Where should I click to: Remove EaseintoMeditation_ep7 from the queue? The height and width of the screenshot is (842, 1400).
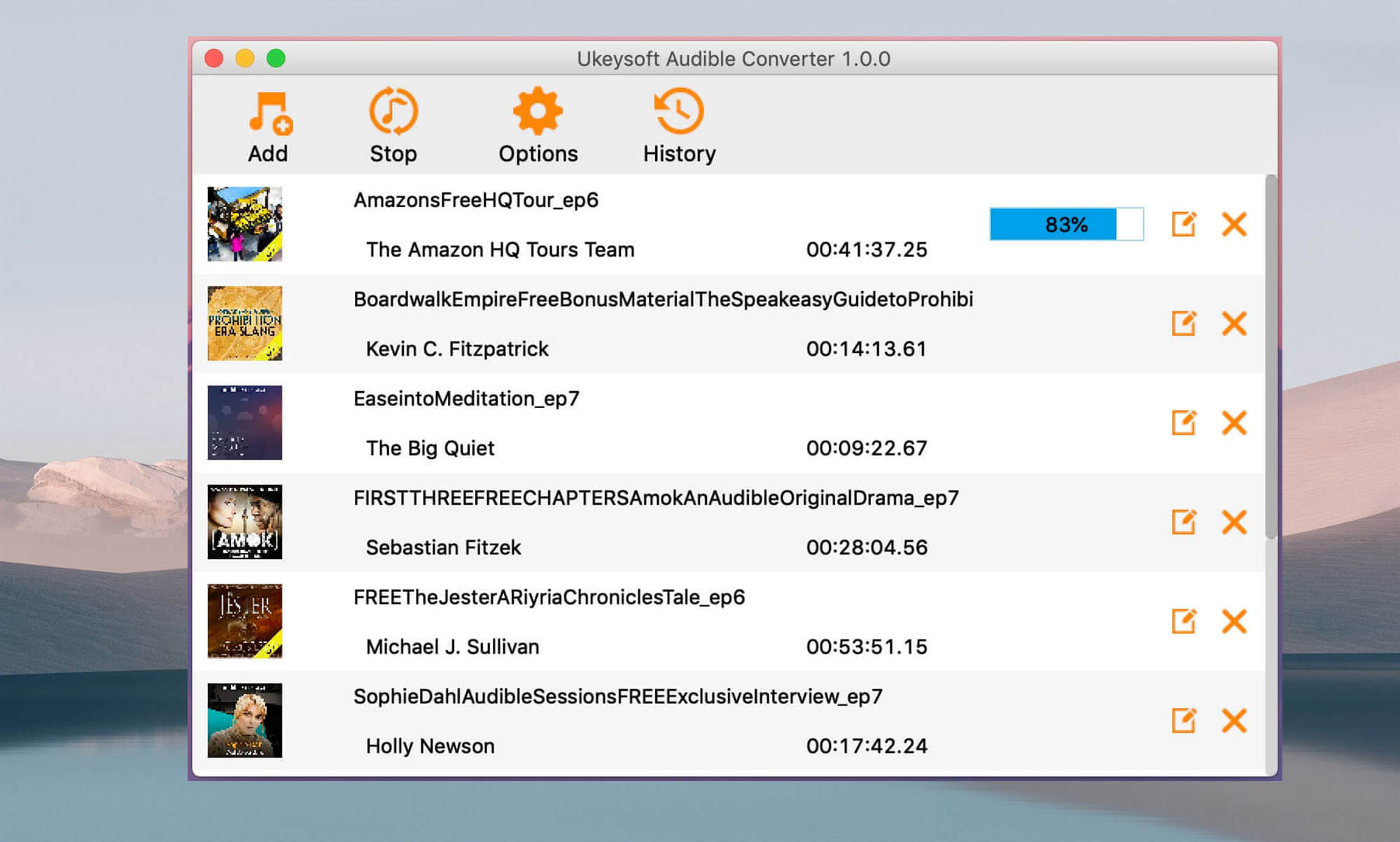click(1234, 423)
